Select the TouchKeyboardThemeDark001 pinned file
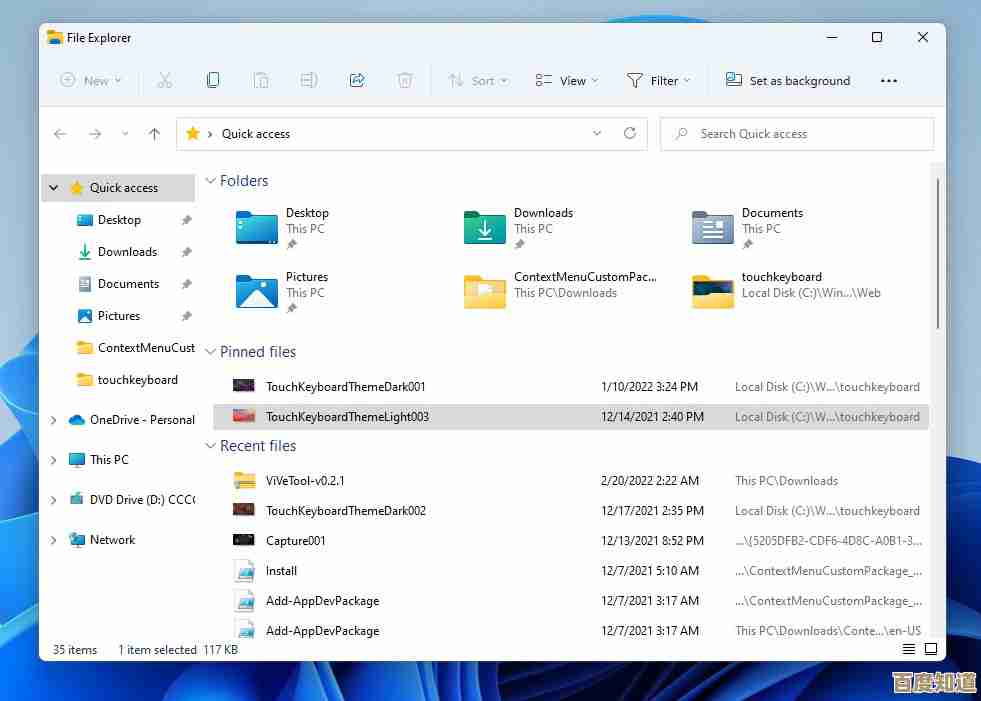The height and width of the screenshot is (701, 981). click(x=346, y=387)
